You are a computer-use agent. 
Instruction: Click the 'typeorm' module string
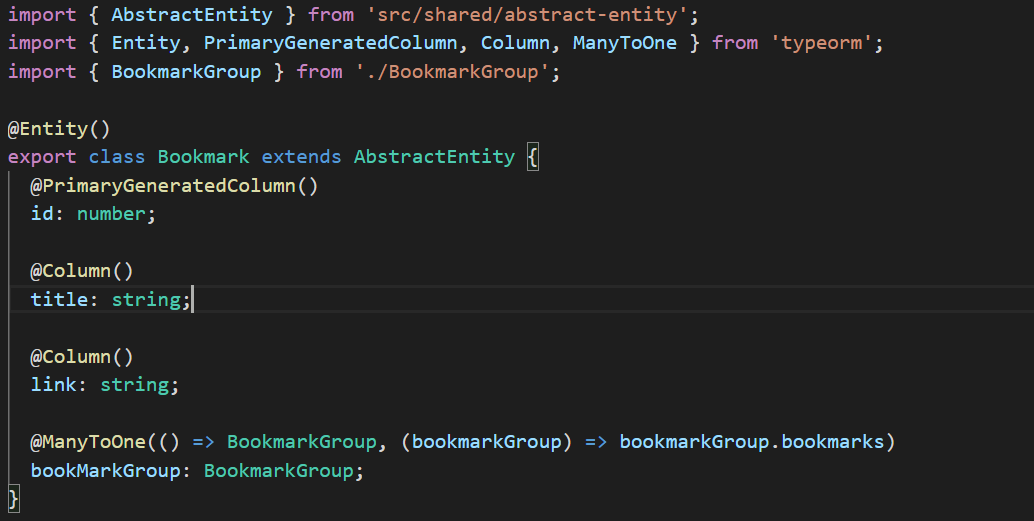point(822,43)
